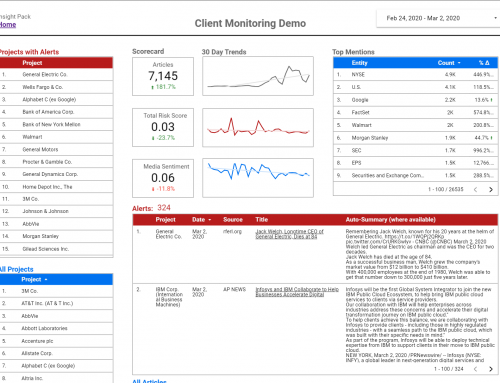This screenshot has height=383, width=500.
Task: Select AbbVie in All Projects list
Action: point(56,316)
